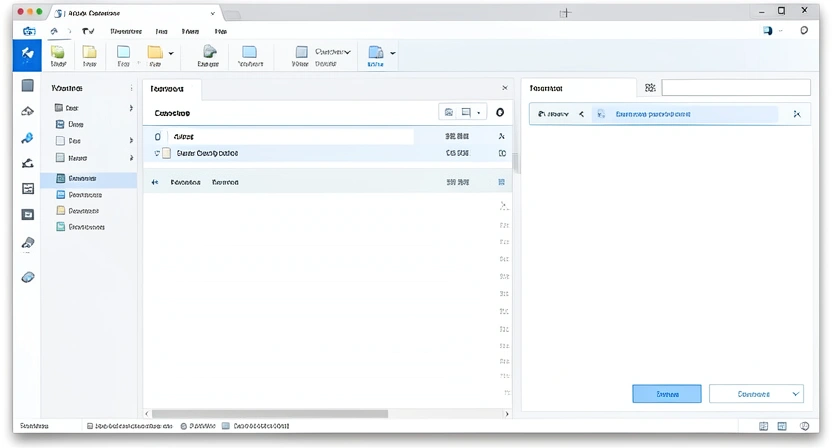The height and width of the screenshot is (448, 832).
Task: Click the blue flag icon at menu row right
Action: tap(768, 31)
